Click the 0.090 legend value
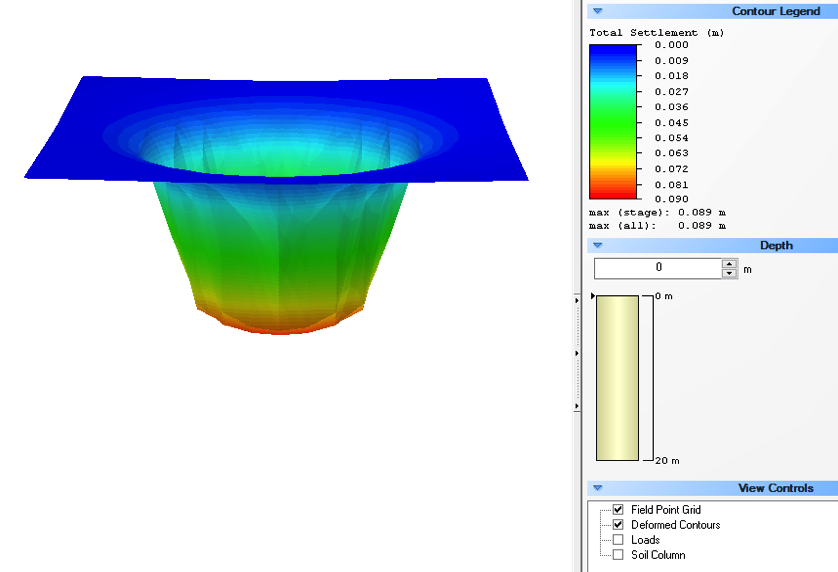838x572 pixels. pyautogui.click(x=671, y=199)
